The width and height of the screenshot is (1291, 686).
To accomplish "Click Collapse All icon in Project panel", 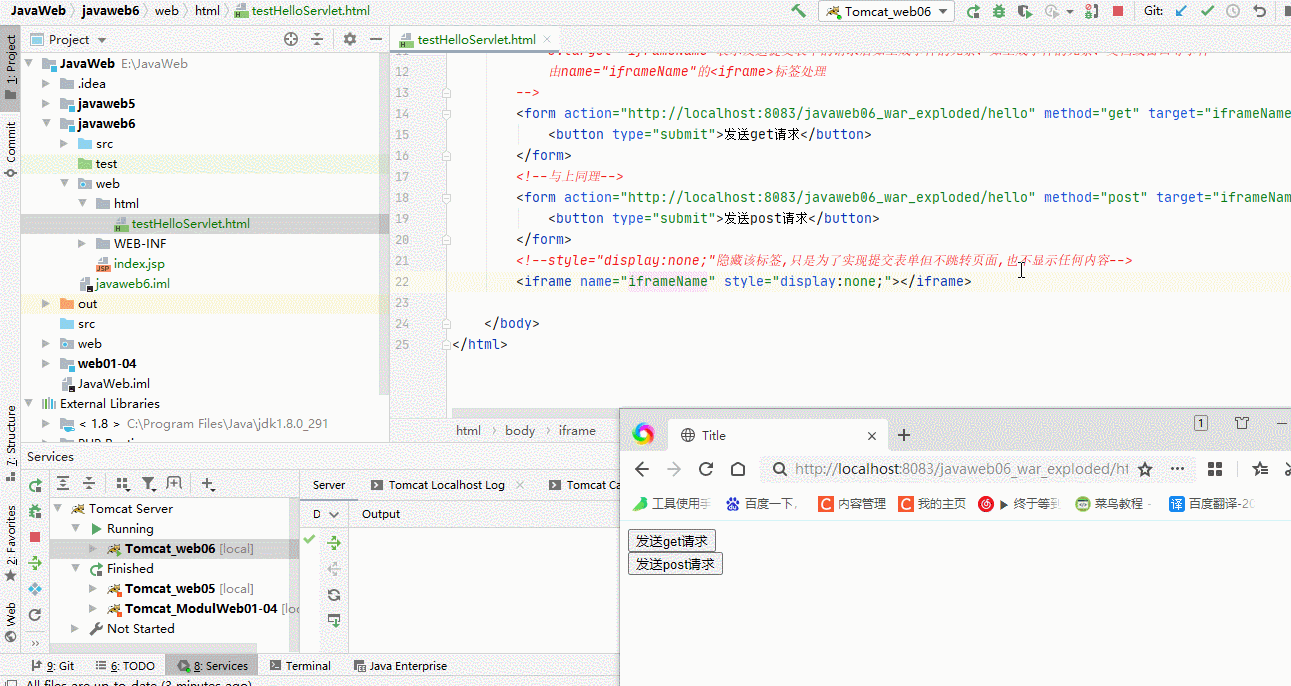I will click(x=317, y=39).
